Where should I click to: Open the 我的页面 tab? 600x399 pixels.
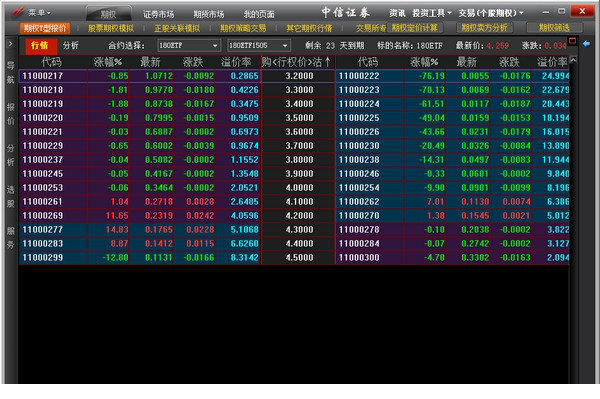tap(259, 15)
